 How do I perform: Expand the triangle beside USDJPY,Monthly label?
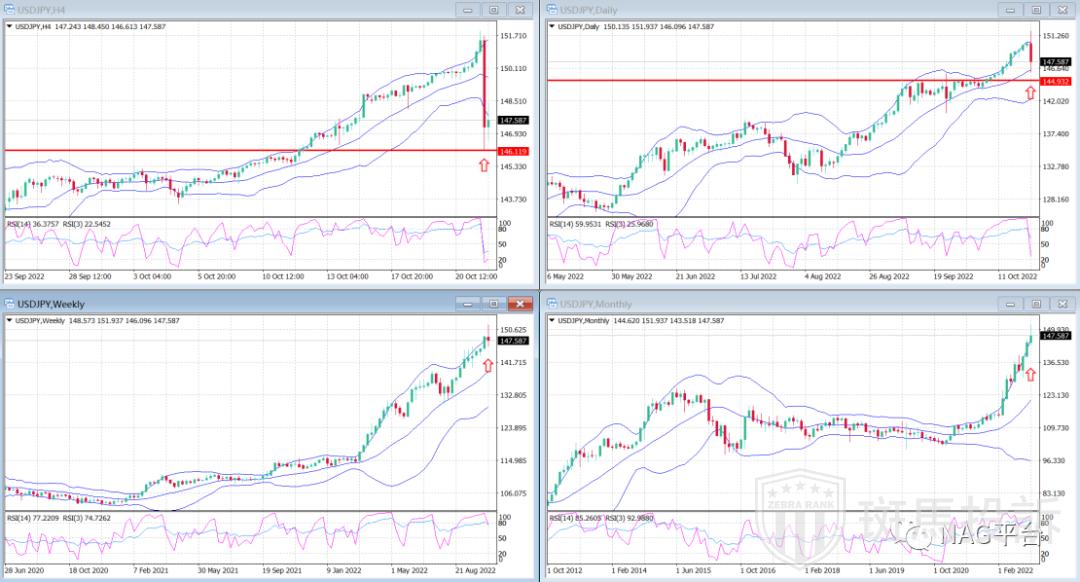(x=552, y=320)
